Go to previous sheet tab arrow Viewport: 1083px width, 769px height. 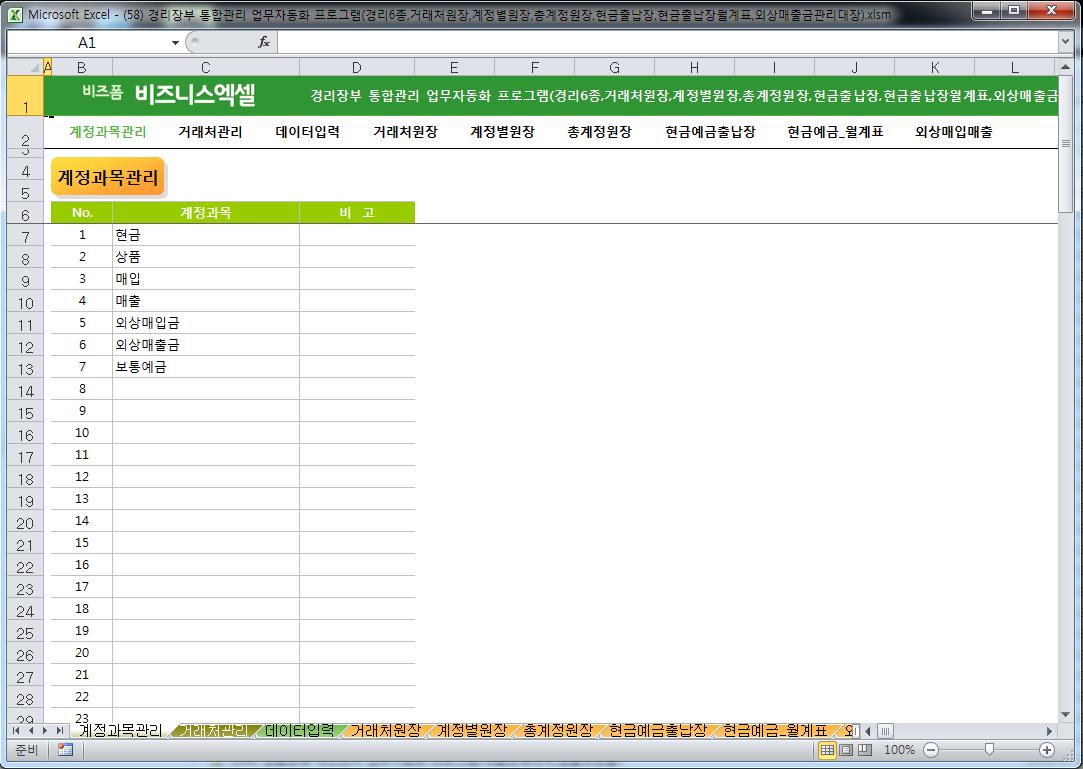click(x=30, y=730)
